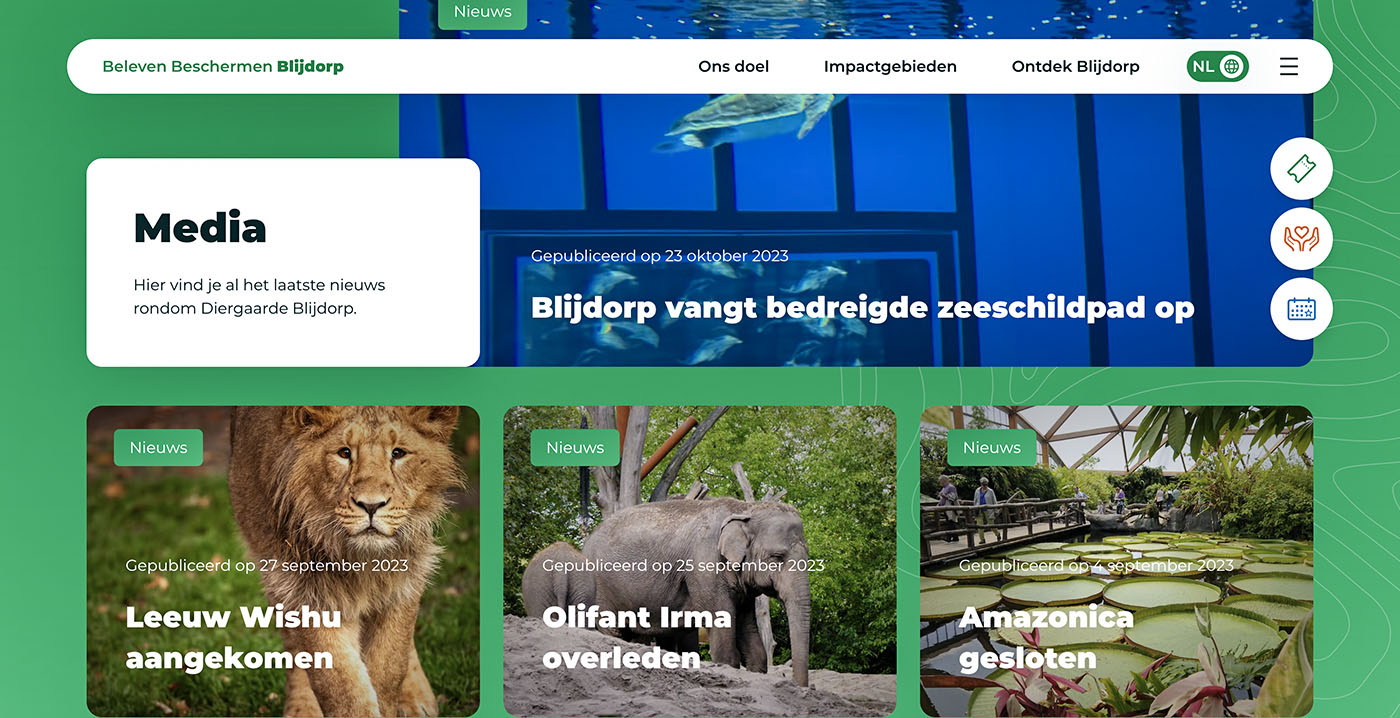Click the Nieuws tag on lion card
This screenshot has width=1400, height=718.
[158, 448]
